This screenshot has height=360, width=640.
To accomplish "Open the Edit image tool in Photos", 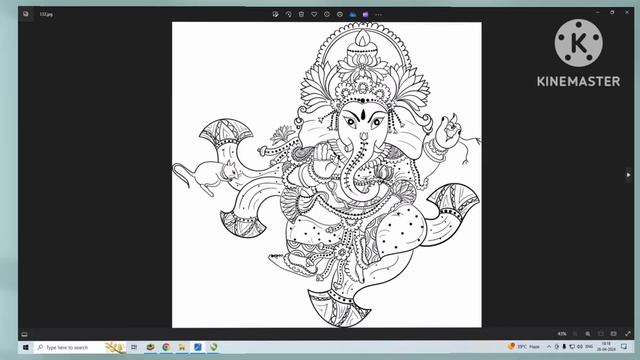I will pyautogui.click(x=276, y=14).
